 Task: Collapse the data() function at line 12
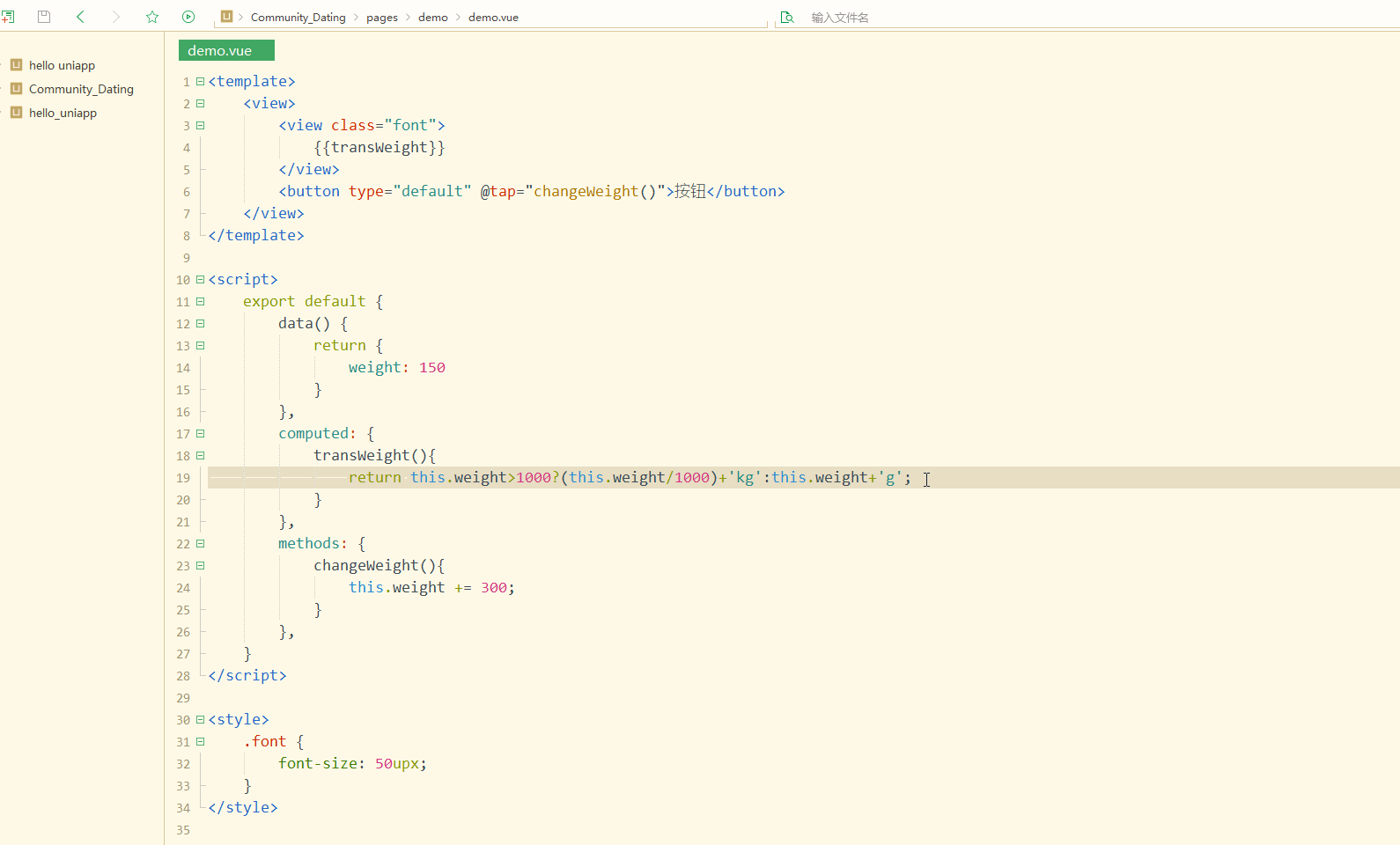(200, 323)
